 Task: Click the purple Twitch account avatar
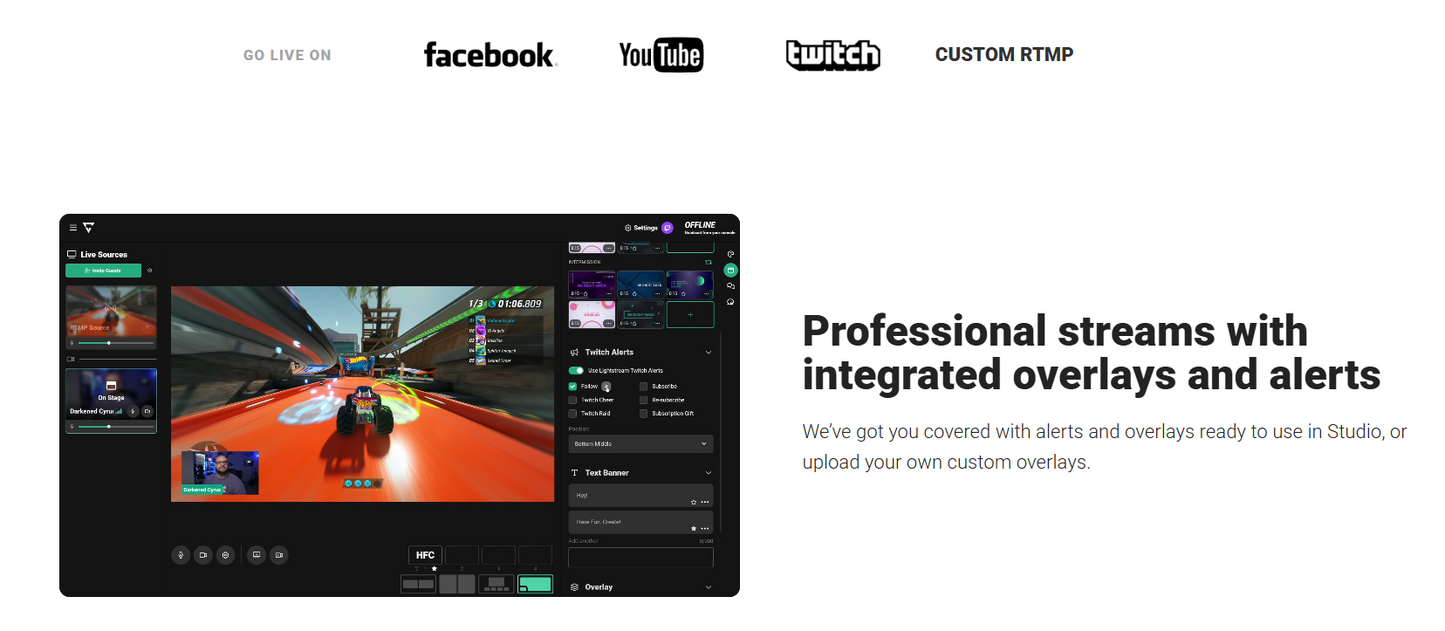(x=668, y=228)
